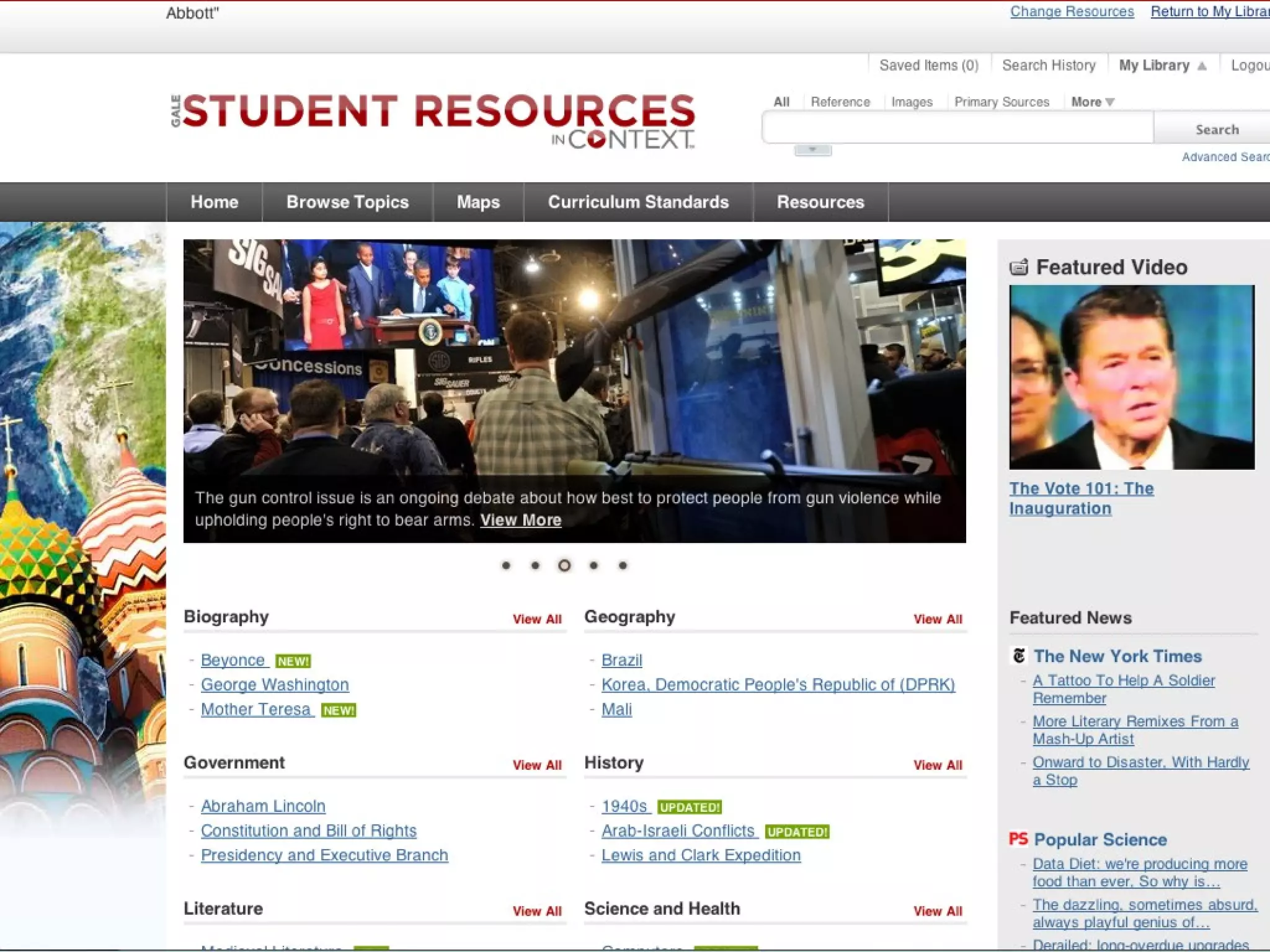Click the NEW! badge next to Beyonce
Screen dimensions: 1270x952
click(293, 661)
